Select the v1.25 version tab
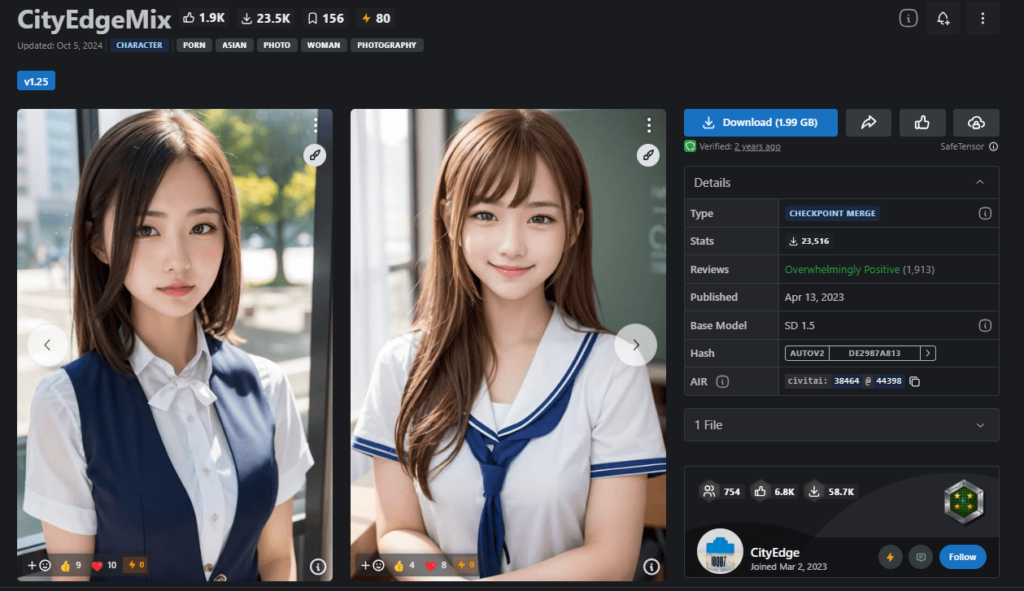 click(36, 81)
